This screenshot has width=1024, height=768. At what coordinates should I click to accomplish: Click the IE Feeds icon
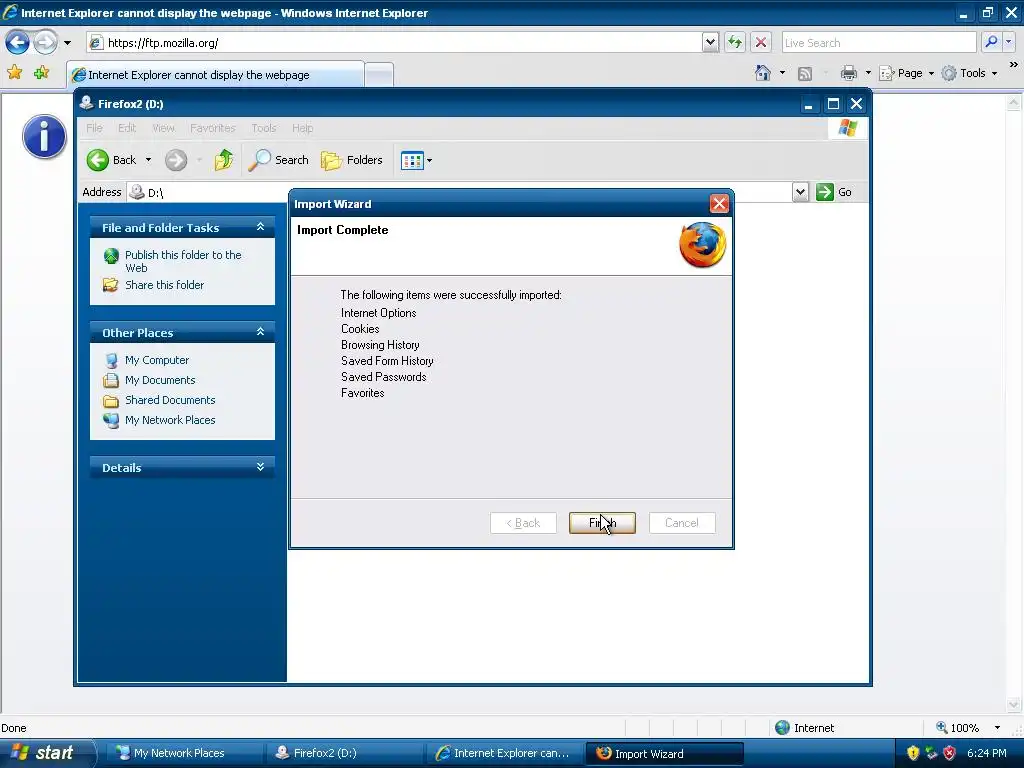pos(805,74)
